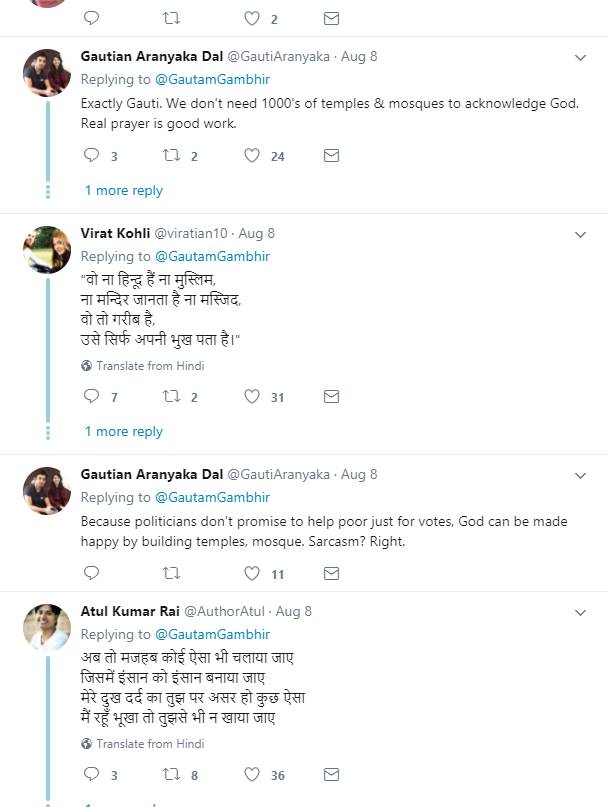Reply to Virat Kohli's Hindi tweet

click(x=91, y=397)
